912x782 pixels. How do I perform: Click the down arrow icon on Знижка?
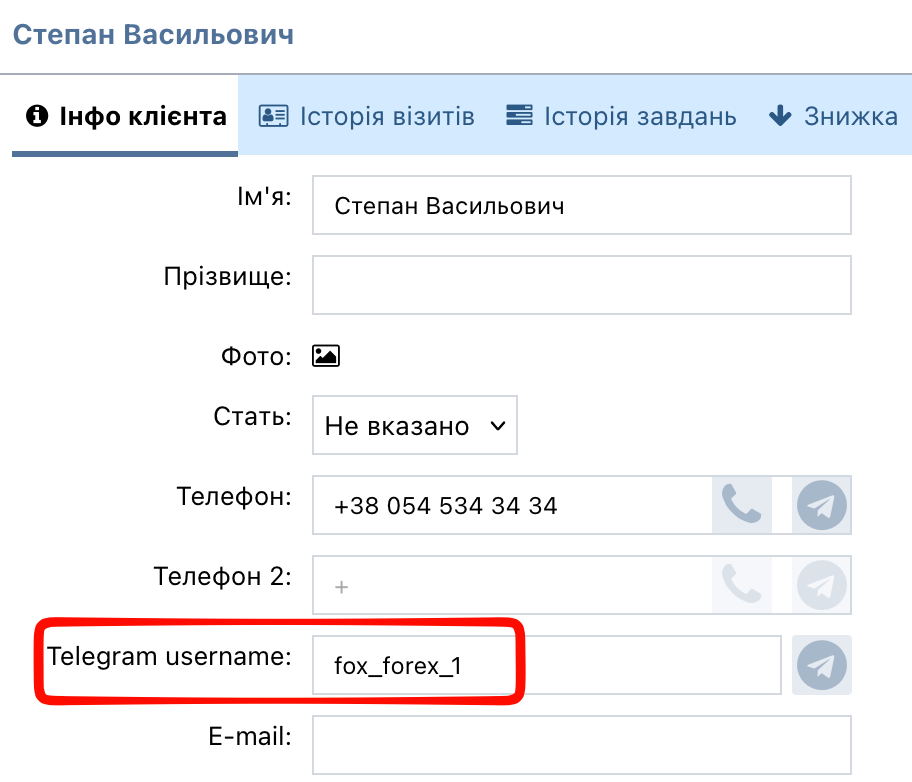coord(780,117)
